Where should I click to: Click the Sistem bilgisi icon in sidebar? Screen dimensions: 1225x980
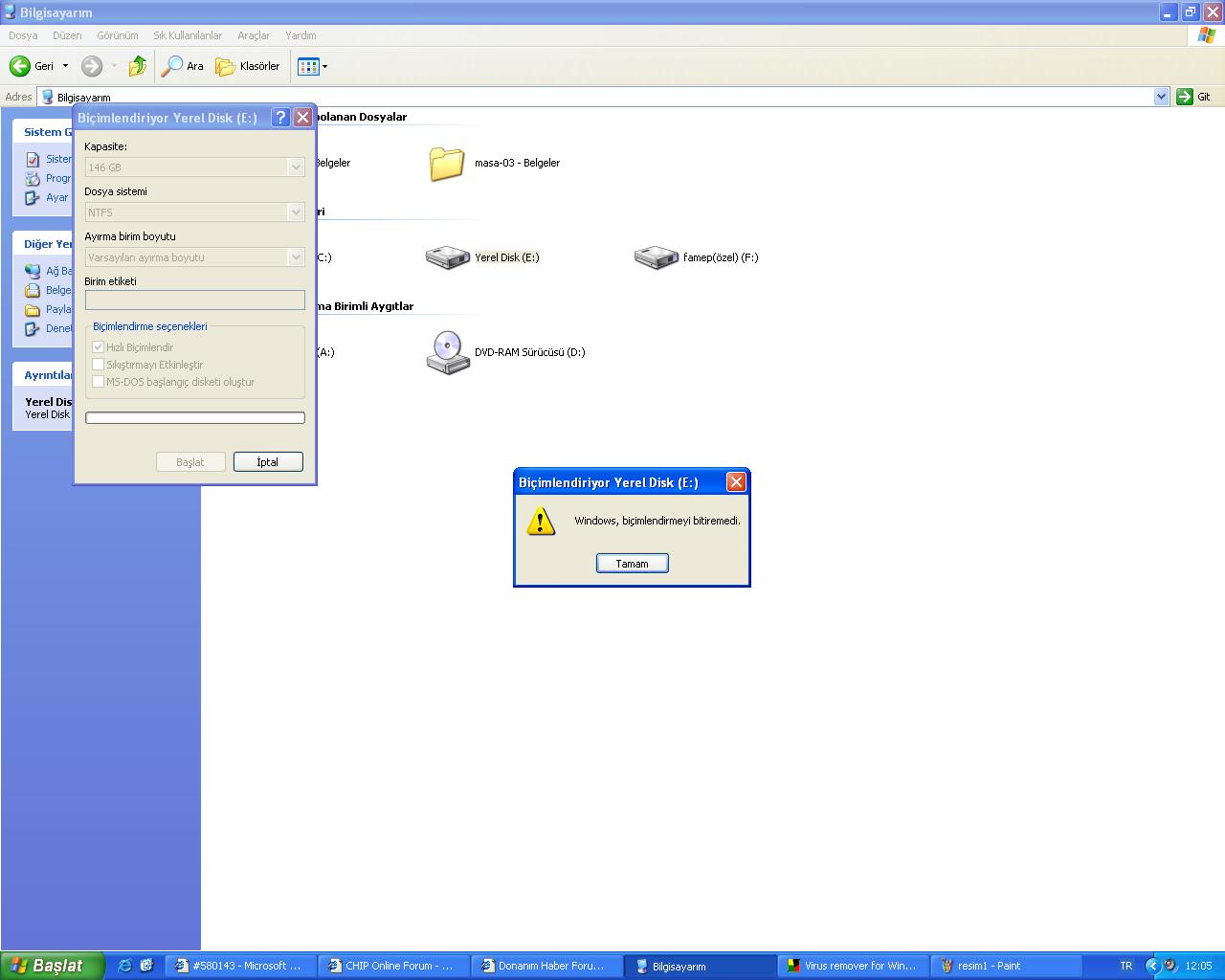pyautogui.click(x=33, y=159)
